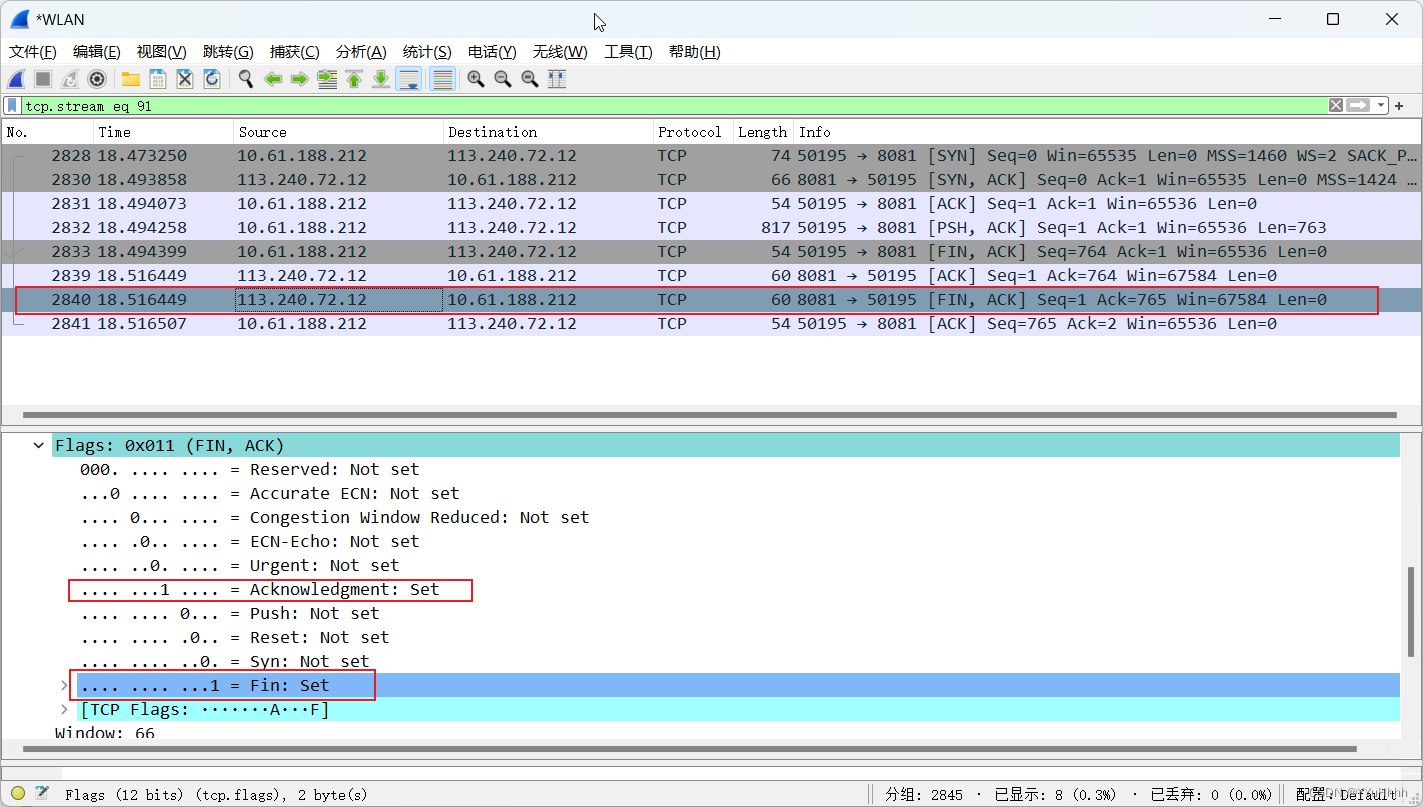
Task: Start capturing packets with shark fin icon
Action: 16,79
